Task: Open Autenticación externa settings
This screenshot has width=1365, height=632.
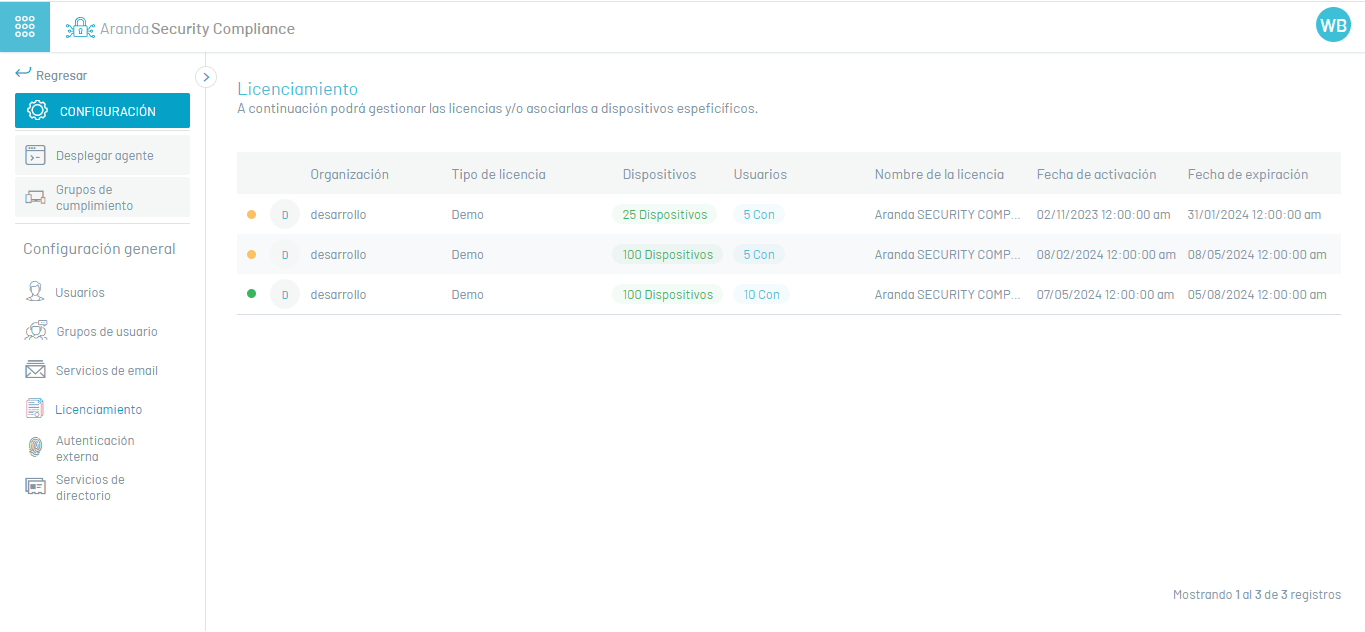Action: tap(95, 448)
